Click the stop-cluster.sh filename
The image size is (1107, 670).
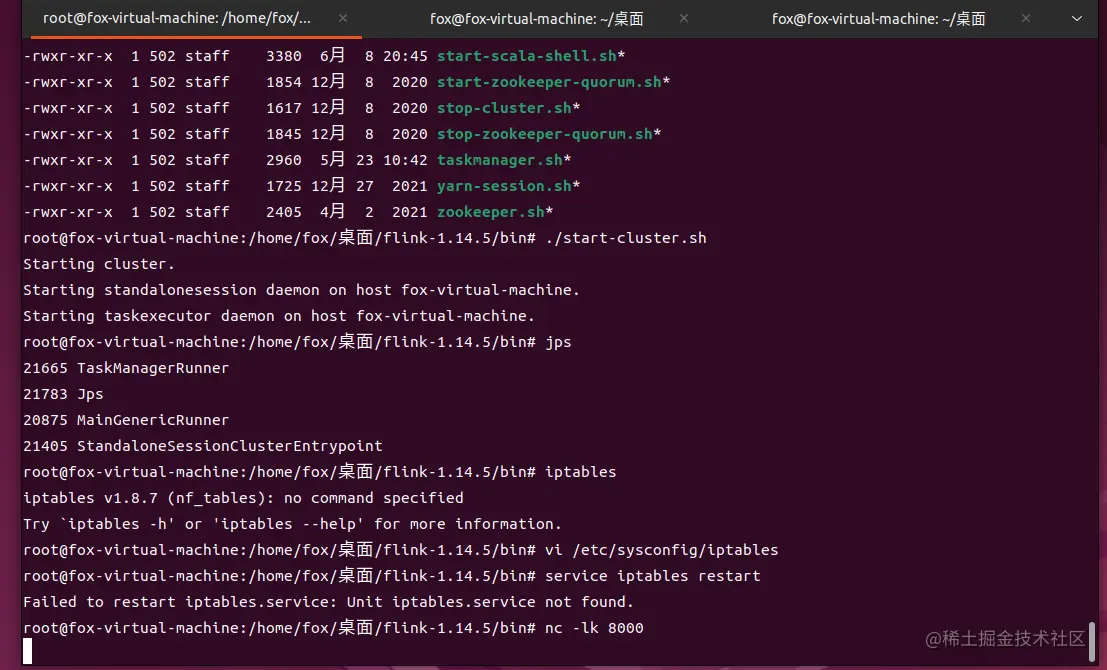click(x=504, y=108)
